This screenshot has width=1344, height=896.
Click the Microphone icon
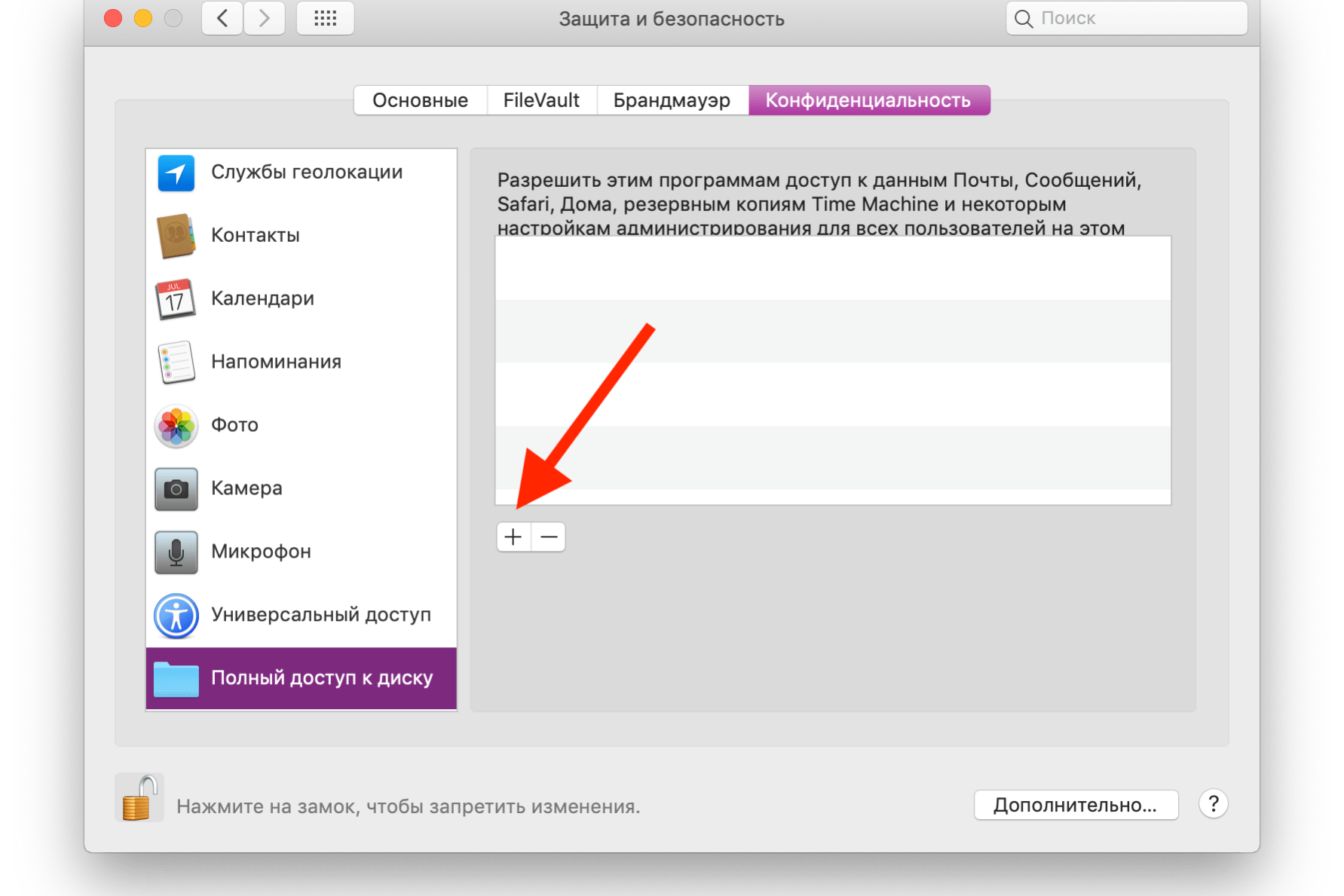(x=176, y=552)
